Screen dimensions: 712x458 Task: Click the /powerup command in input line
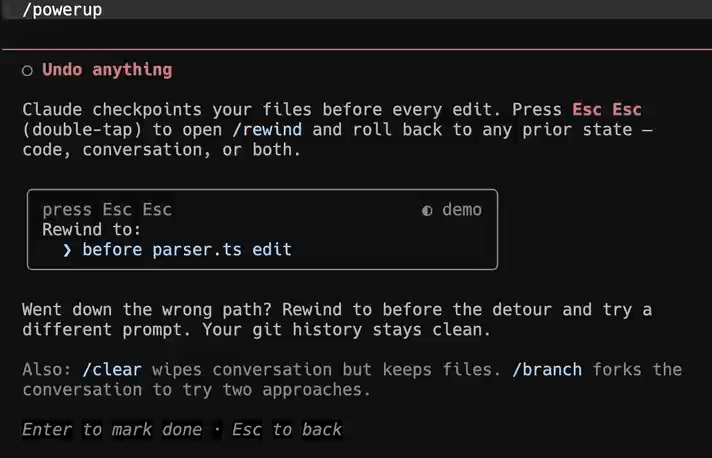62,10
